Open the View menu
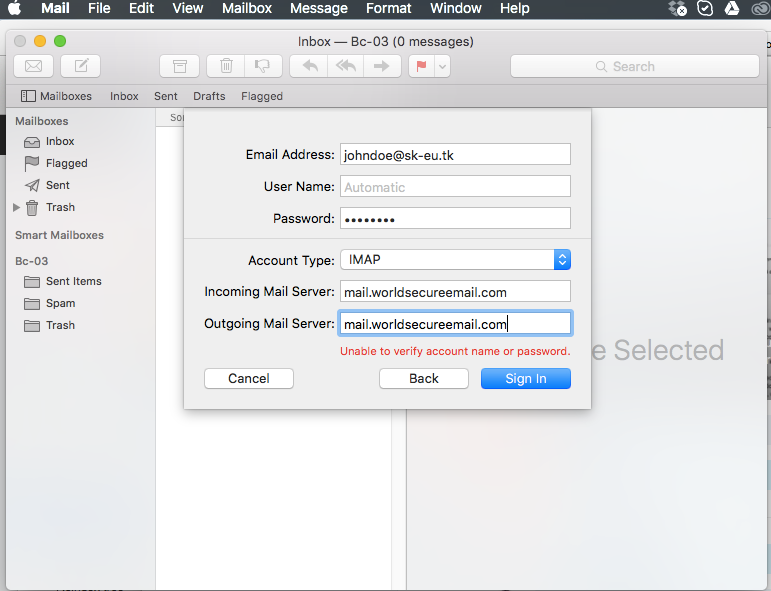 (x=187, y=8)
